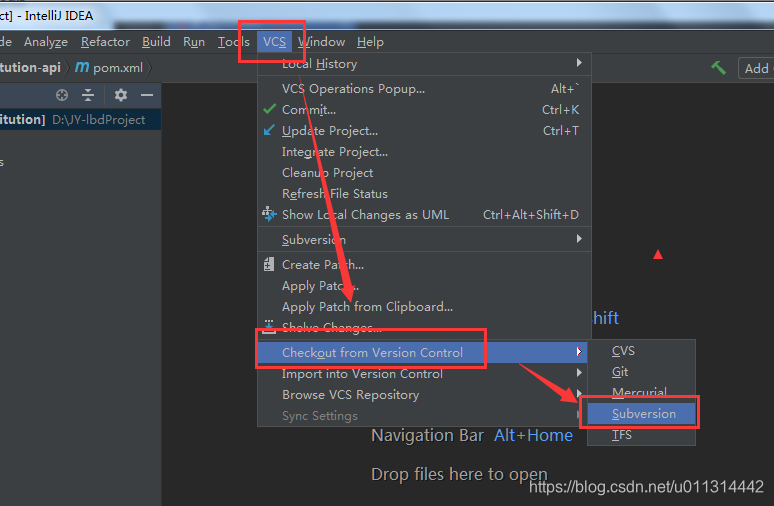Viewport: 774px width, 506px height.
Task: Click the blue arrow icon beside Update Project
Action: click(269, 130)
